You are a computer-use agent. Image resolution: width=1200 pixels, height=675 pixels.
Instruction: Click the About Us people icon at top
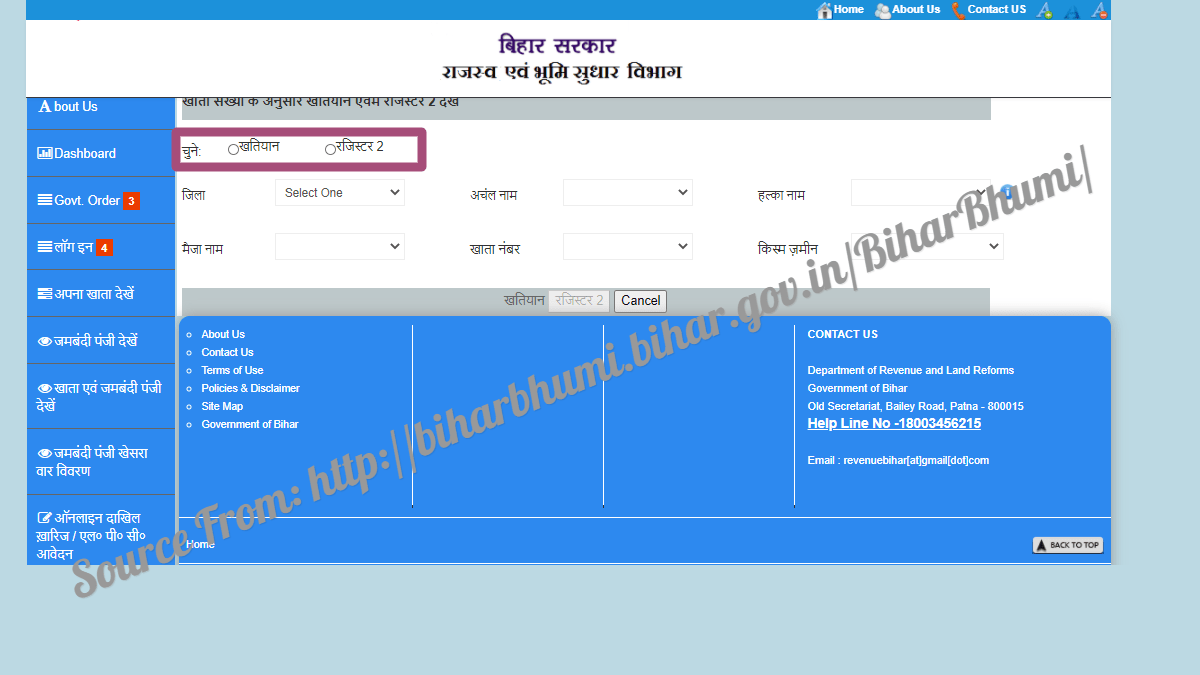(881, 9)
